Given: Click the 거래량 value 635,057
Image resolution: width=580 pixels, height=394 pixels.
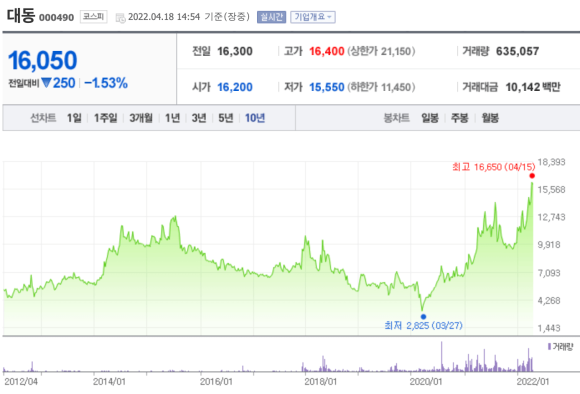Looking at the screenshot, I should coord(517,51).
